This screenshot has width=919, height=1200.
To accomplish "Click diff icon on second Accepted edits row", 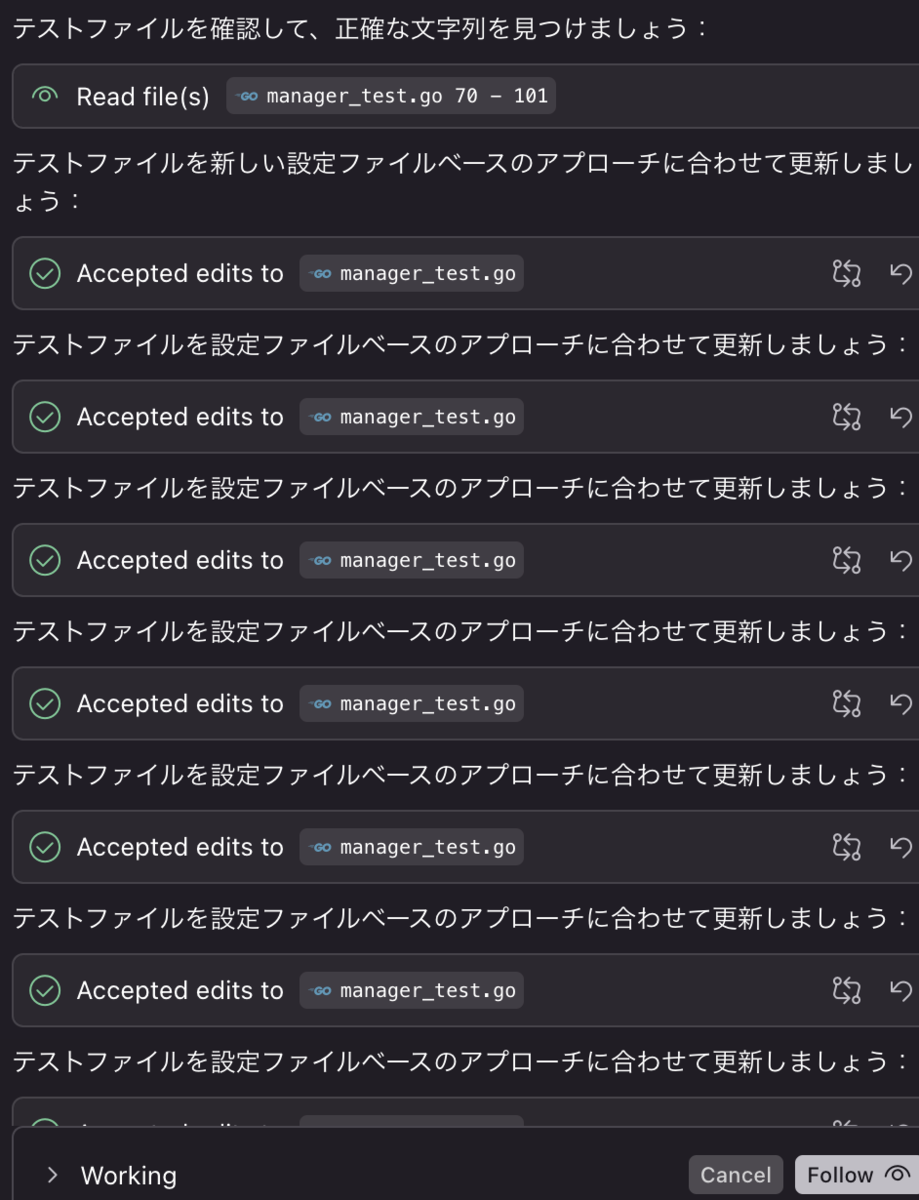I will pos(846,416).
